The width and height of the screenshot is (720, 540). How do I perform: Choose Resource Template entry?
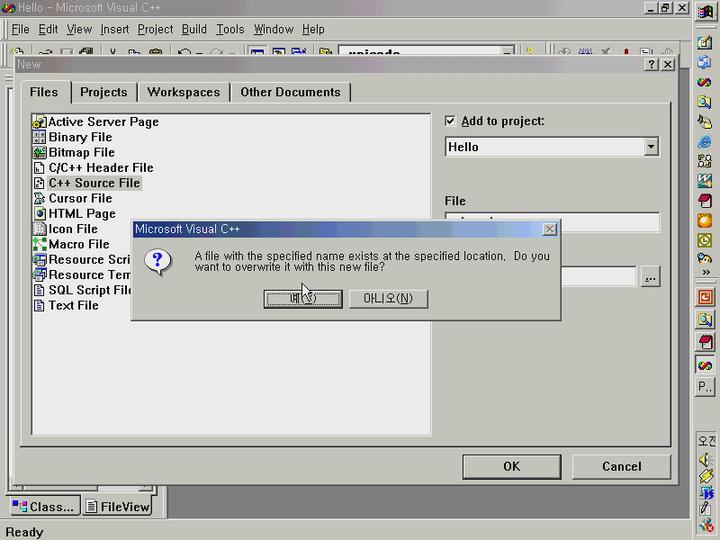82,275
